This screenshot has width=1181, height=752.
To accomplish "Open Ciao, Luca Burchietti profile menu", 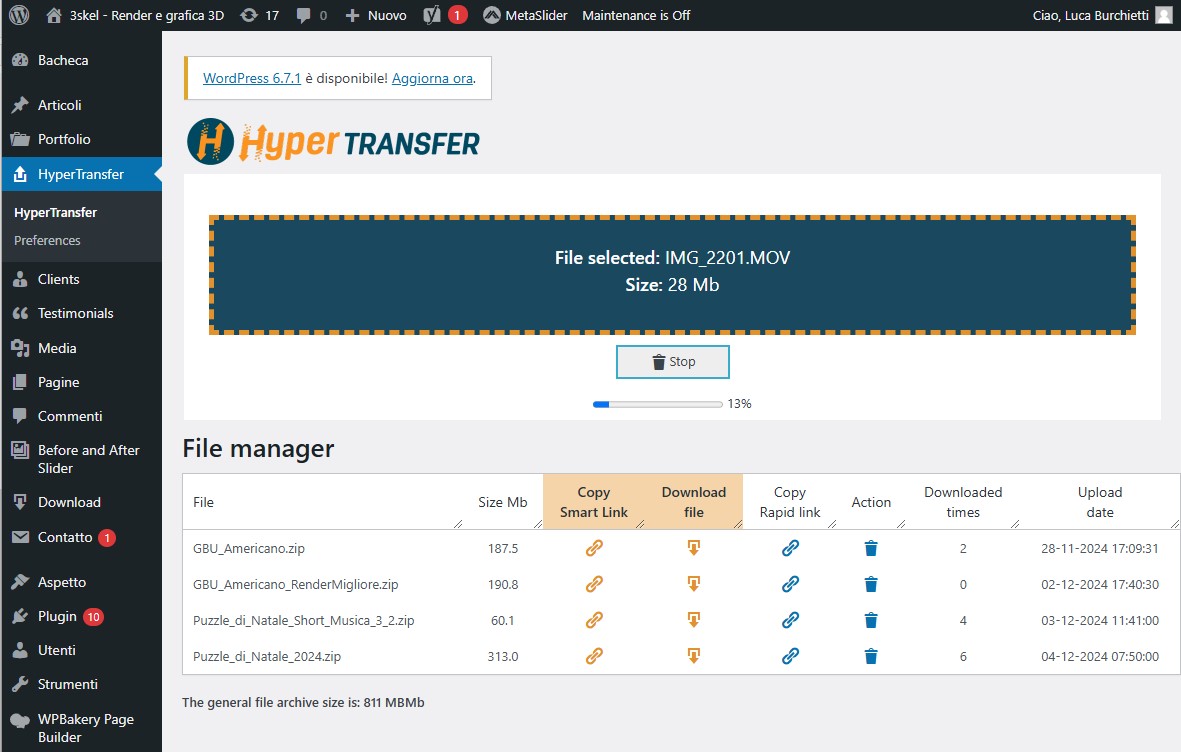I will (x=1102, y=15).
